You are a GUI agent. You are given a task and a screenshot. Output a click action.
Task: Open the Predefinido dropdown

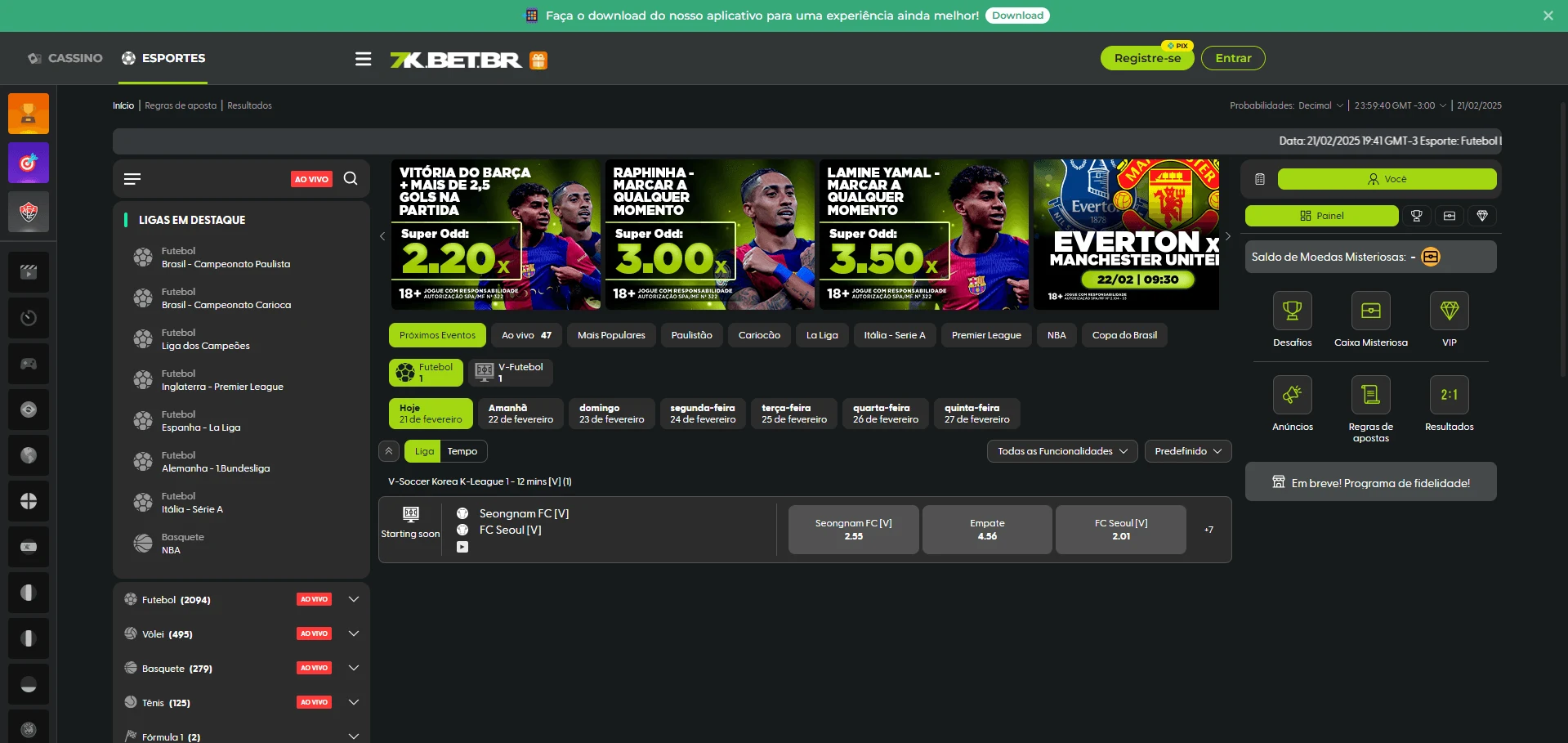[1188, 451]
